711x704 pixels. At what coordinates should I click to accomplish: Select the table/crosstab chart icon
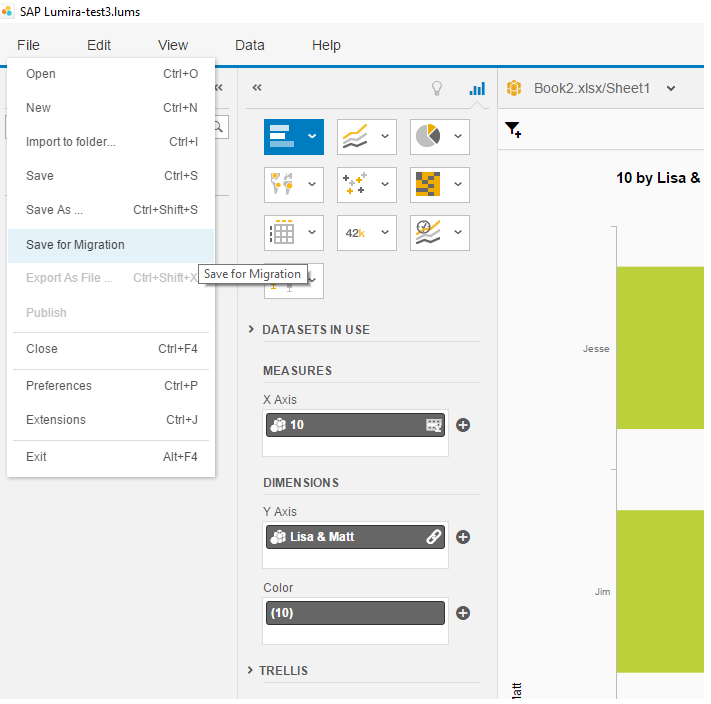coord(282,232)
